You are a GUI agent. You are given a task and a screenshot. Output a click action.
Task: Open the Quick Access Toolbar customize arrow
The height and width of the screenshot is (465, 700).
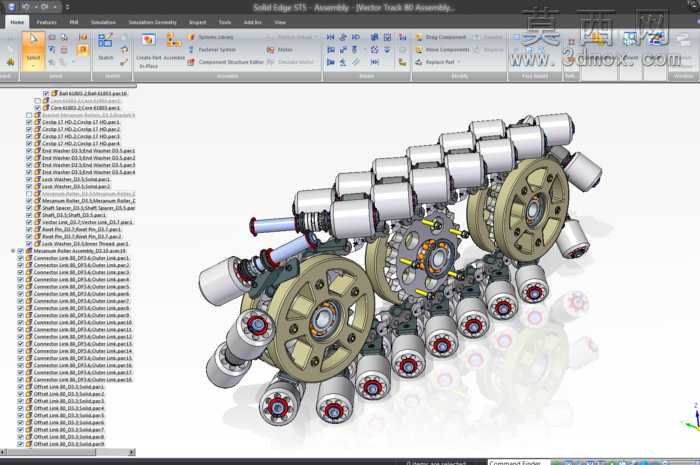(x=67, y=7)
